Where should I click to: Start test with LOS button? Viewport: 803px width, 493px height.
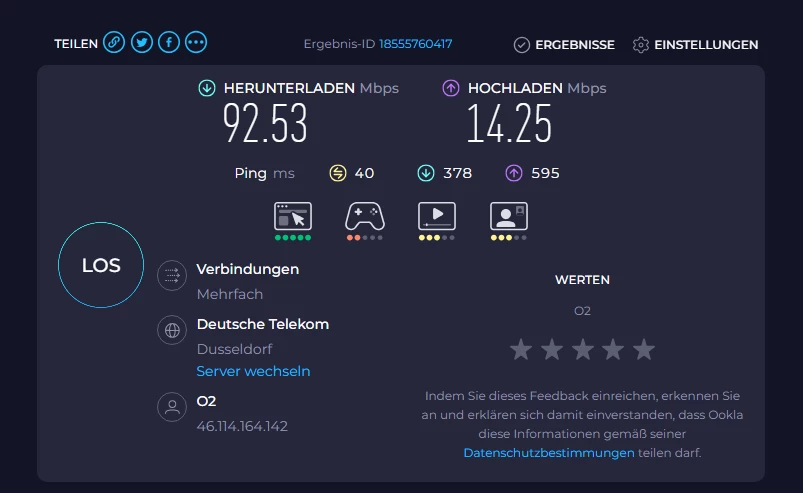[x=101, y=265]
